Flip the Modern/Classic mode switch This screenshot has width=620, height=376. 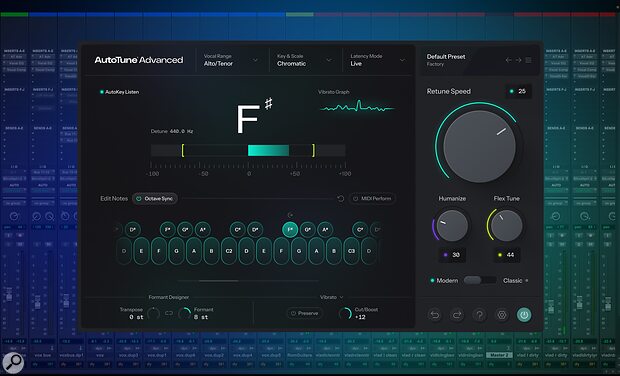(480, 280)
